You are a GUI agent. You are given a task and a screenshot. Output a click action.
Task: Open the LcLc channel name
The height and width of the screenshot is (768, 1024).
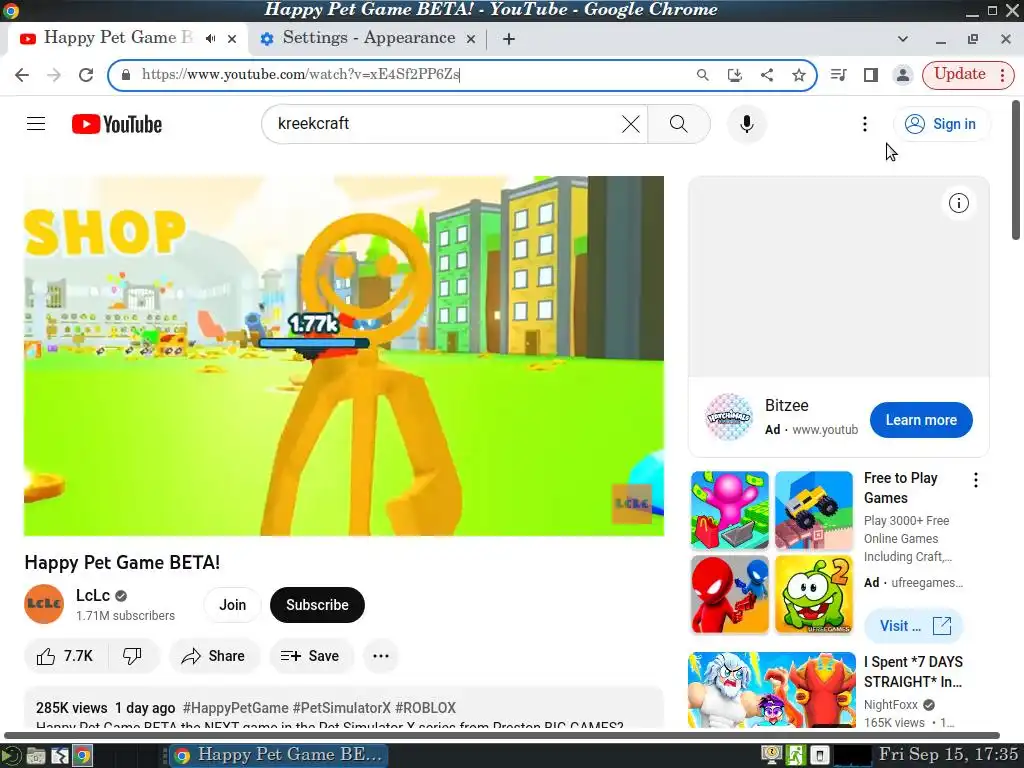[93, 595]
